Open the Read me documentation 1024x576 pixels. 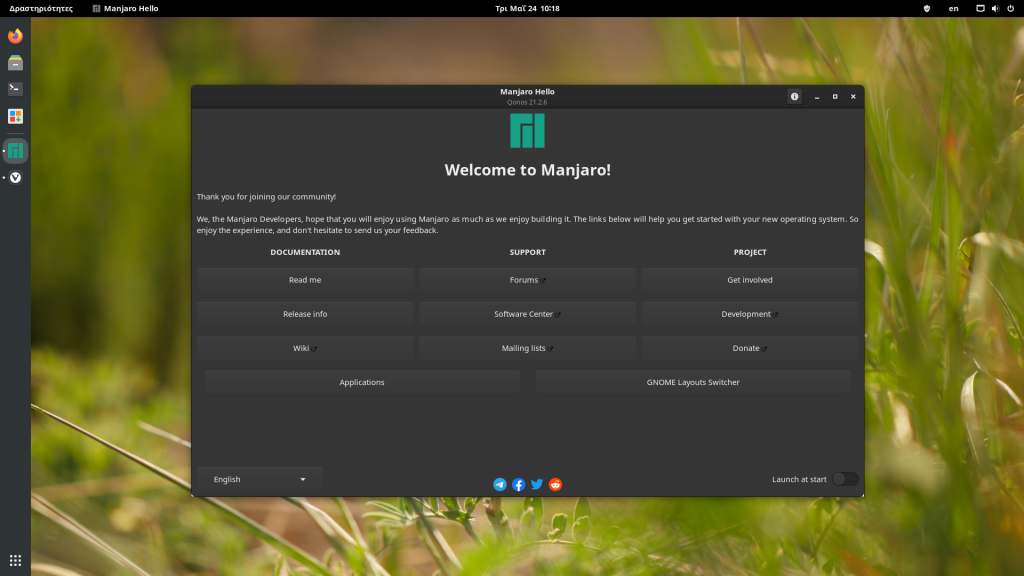tap(305, 280)
